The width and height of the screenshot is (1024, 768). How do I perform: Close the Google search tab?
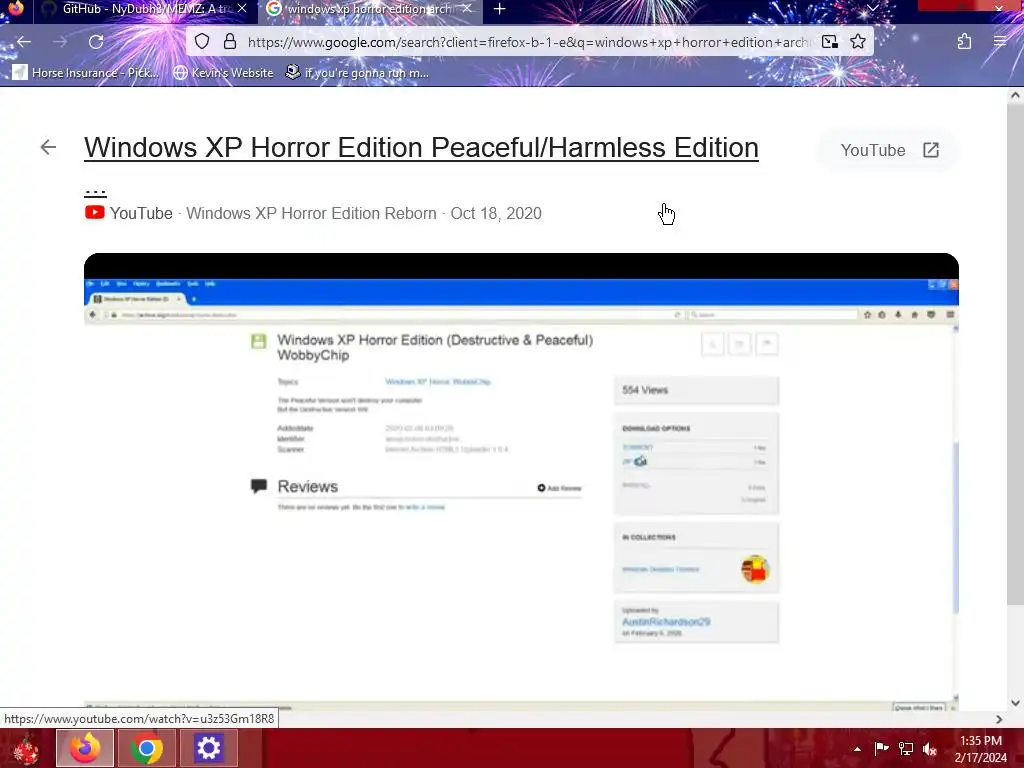[x=466, y=8]
